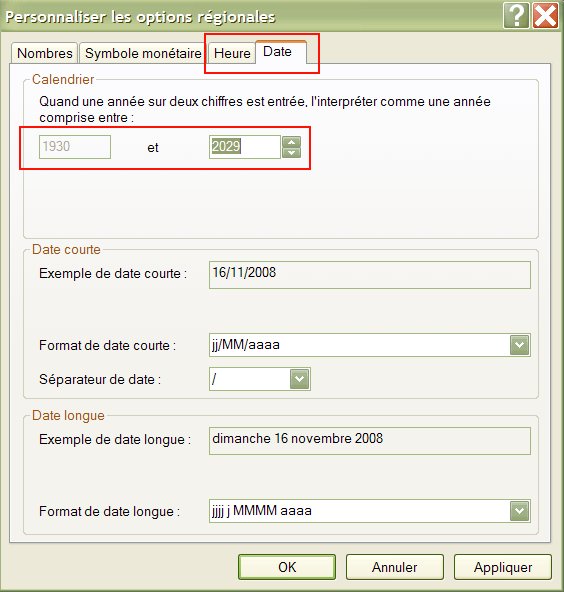
Task: Cancel changes with the Annuler button
Action: tap(394, 567)
